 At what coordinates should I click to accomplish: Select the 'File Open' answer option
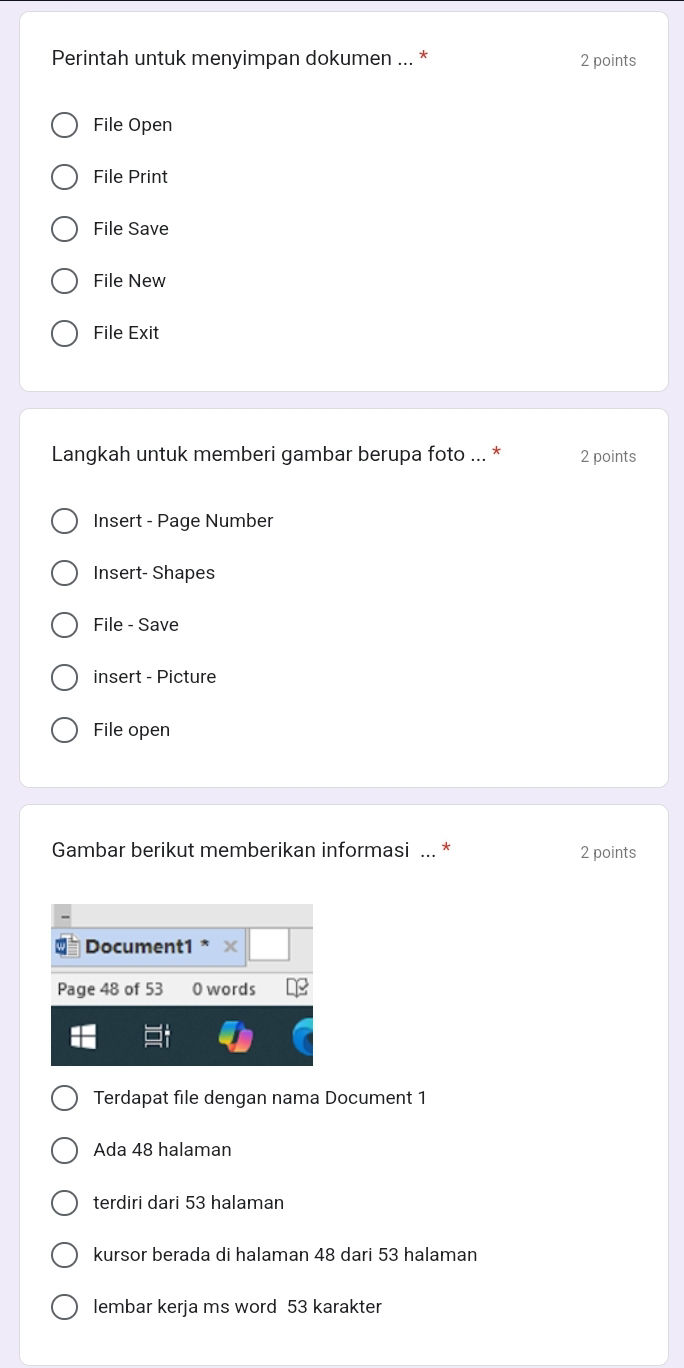tap(65, 125)
